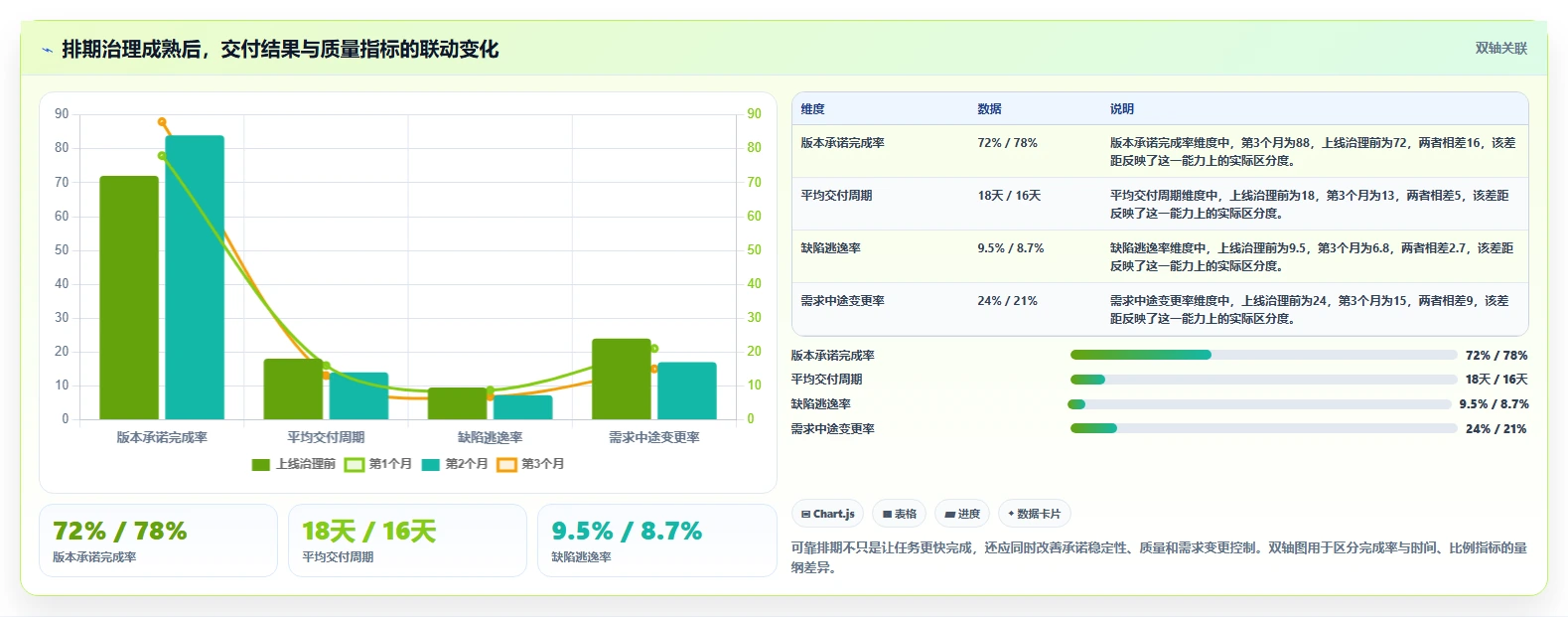The width and height of the screenshot is (1568, 617).
Task: Click the 9.5% / 8.7% table cell
Action: click(x=1011, y=248)
